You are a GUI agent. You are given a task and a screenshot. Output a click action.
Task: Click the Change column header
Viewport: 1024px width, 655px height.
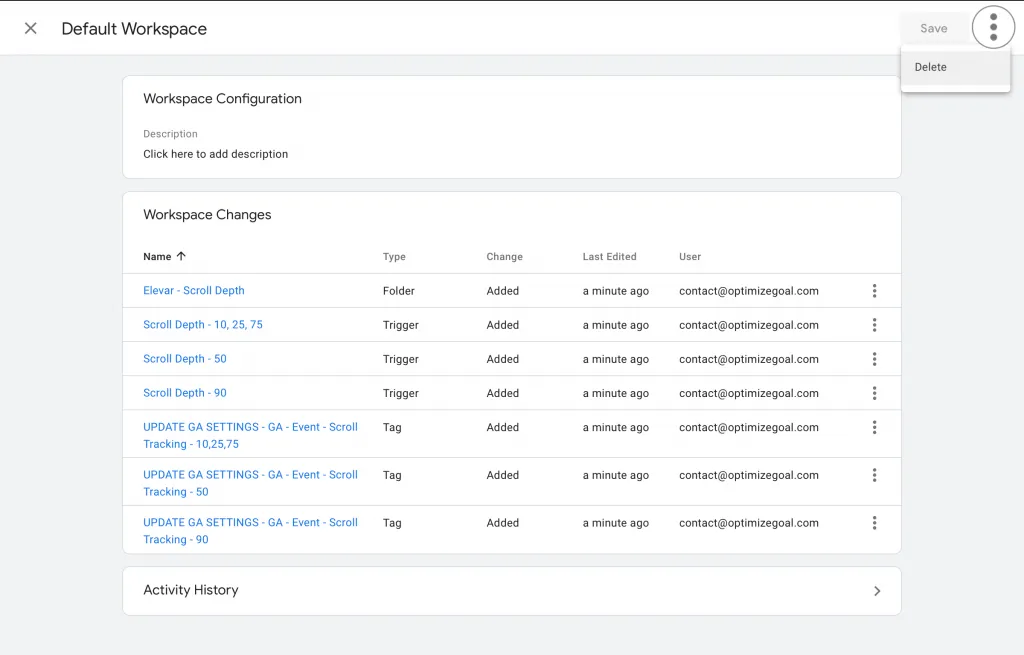pyautogui.click(x=504, y=257)
